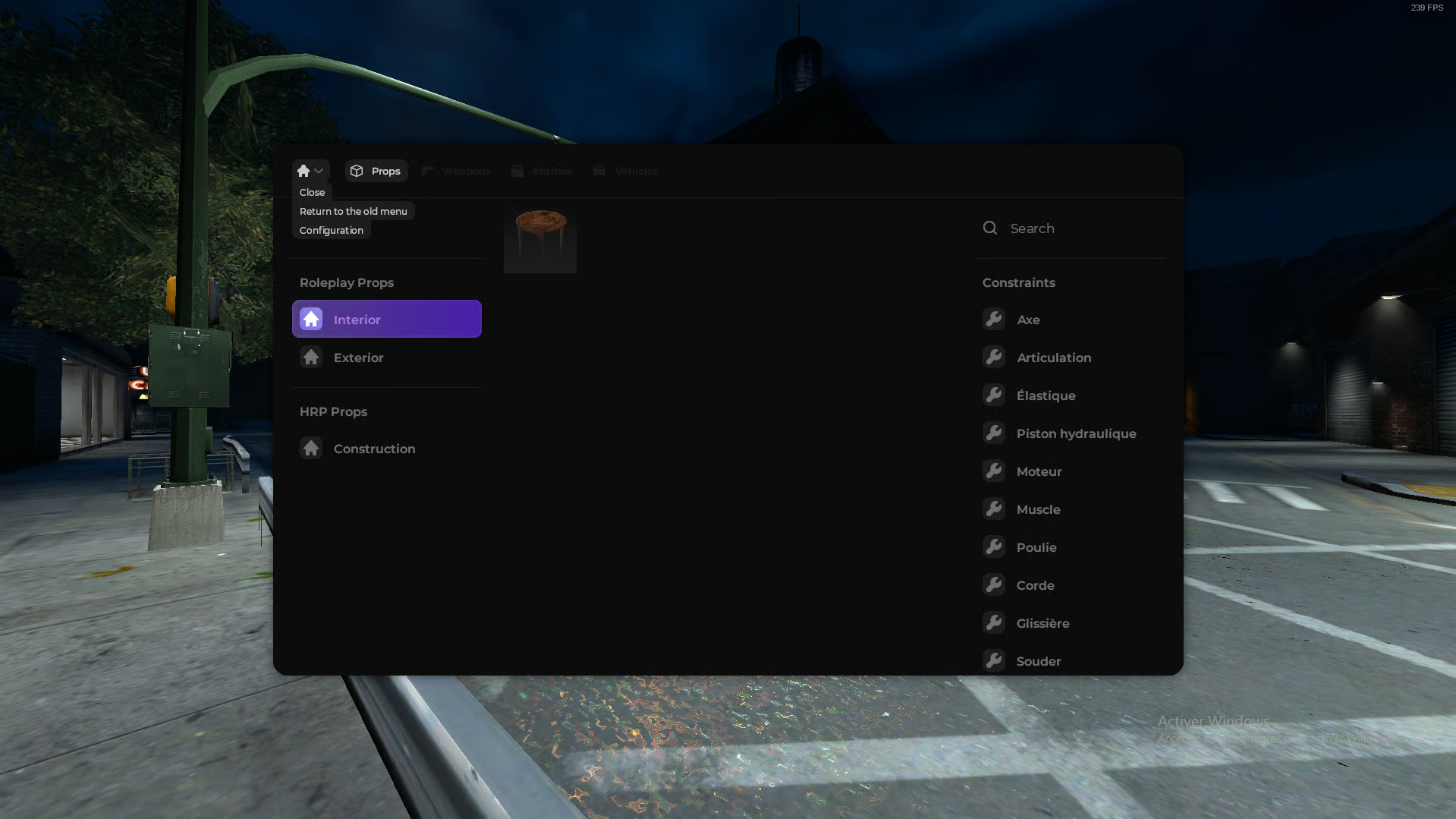Click the Roleplay Props section header
Viewport: 1456px width, 819px height.
(x=347, y=282)
